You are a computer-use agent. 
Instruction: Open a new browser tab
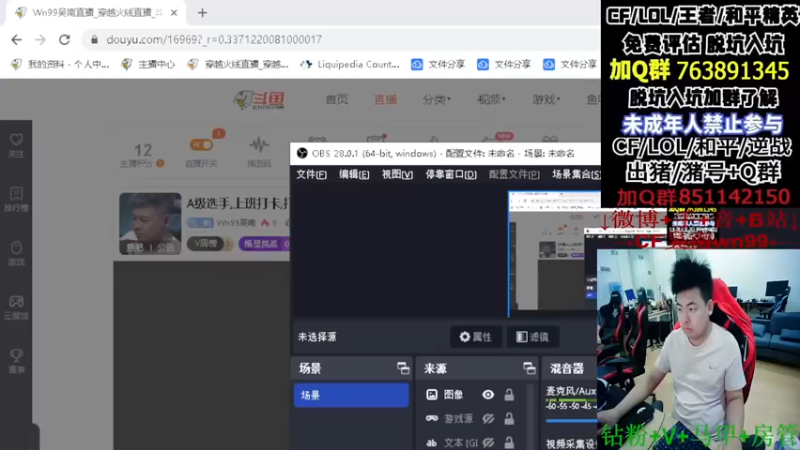tap(203, 13)
